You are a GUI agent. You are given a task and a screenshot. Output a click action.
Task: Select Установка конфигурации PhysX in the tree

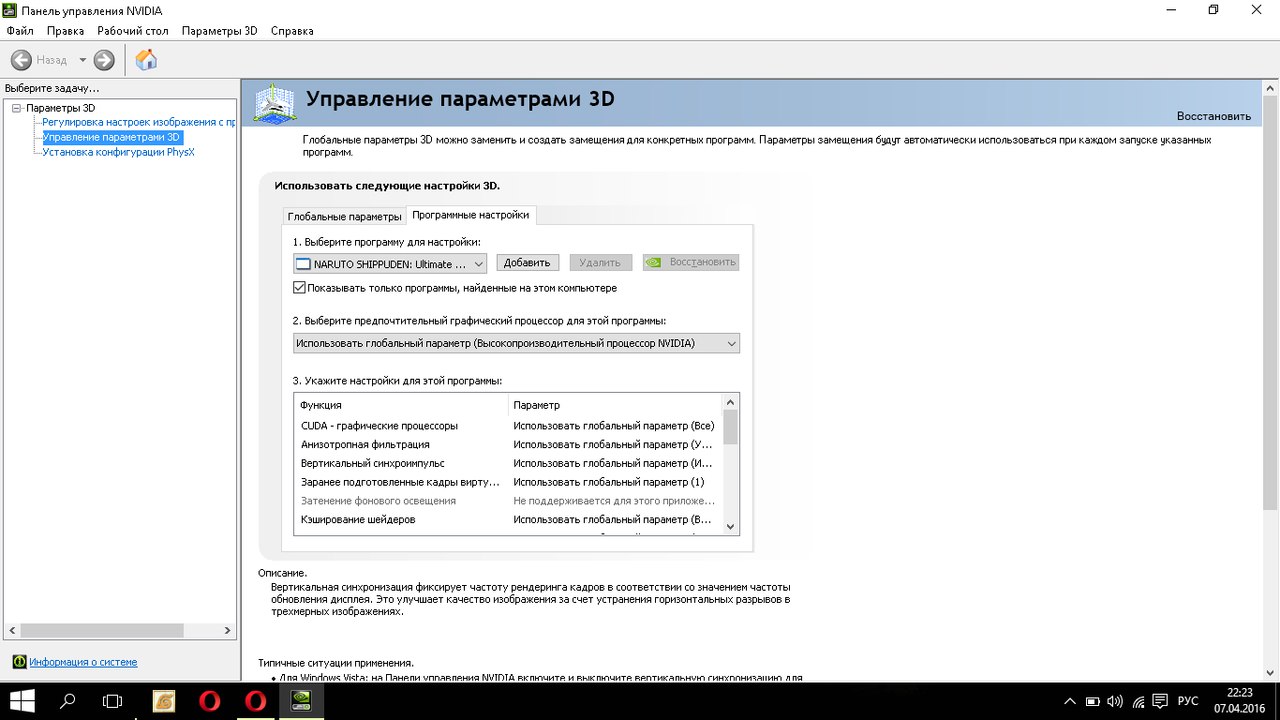tap(118, 152)
